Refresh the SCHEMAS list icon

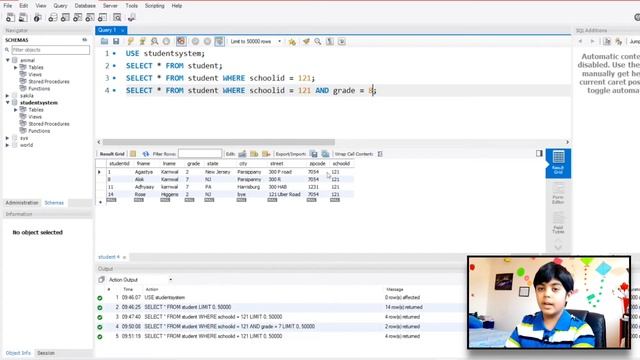point(84,40)
